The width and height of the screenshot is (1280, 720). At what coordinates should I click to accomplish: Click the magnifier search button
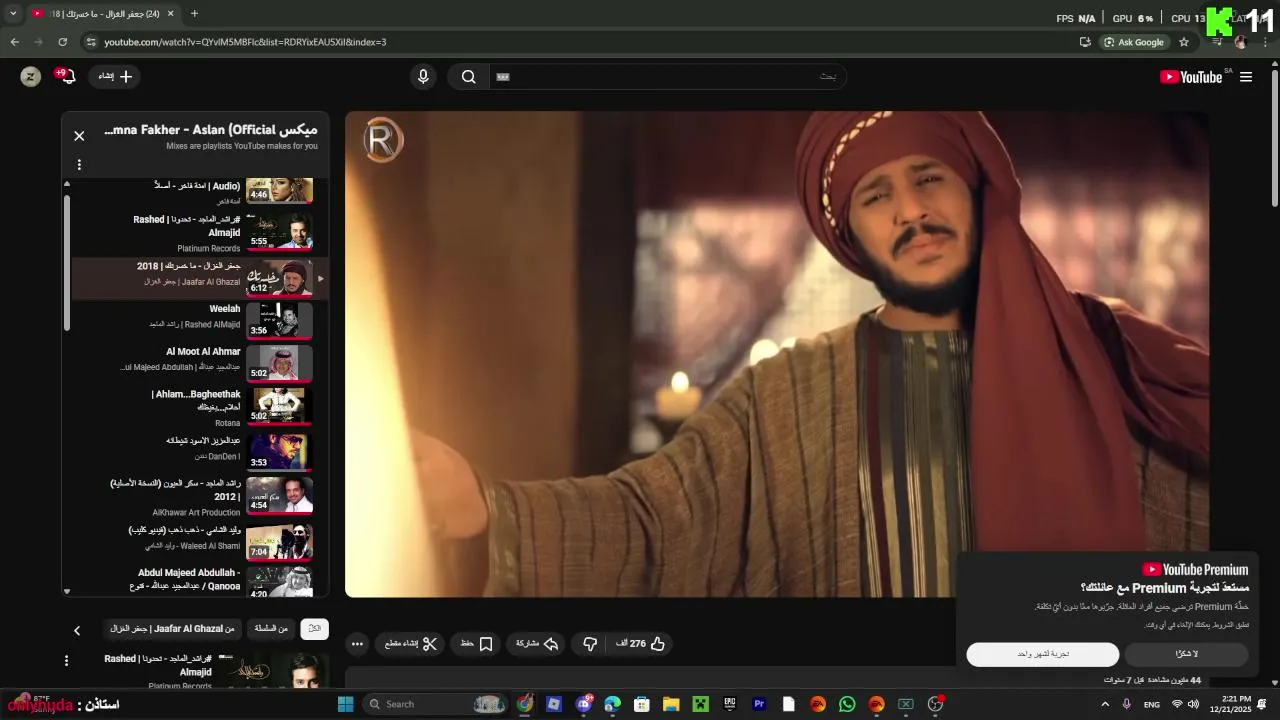tap(468, 77)
